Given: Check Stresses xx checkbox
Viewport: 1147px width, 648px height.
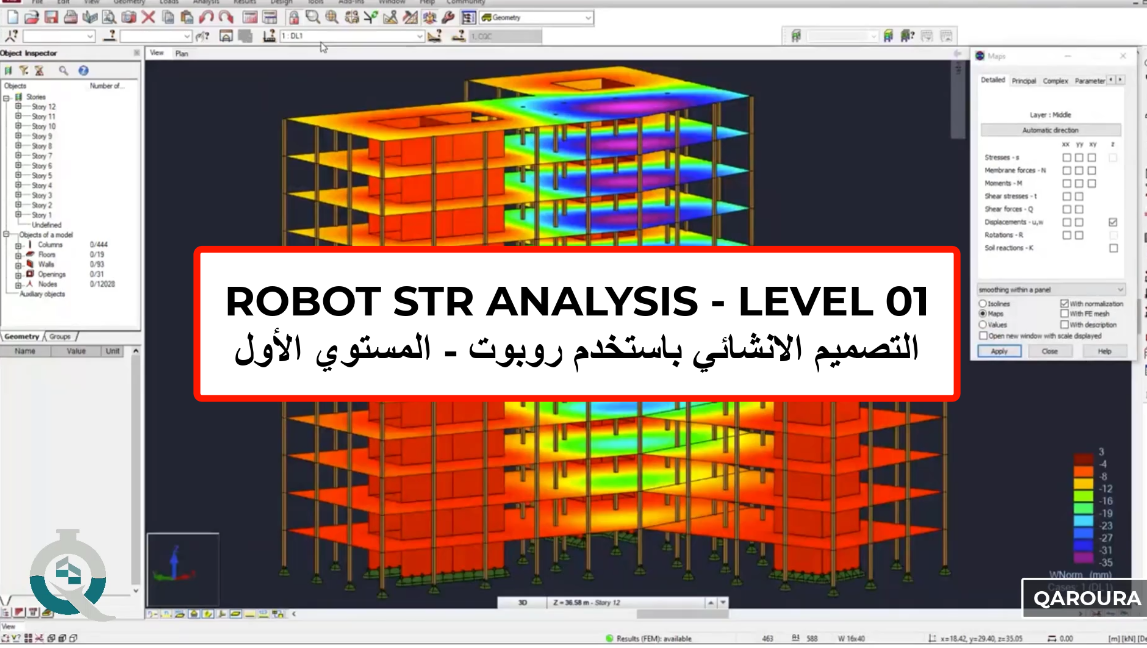Looking at the screenshot, I should [x=1067, y=158].
